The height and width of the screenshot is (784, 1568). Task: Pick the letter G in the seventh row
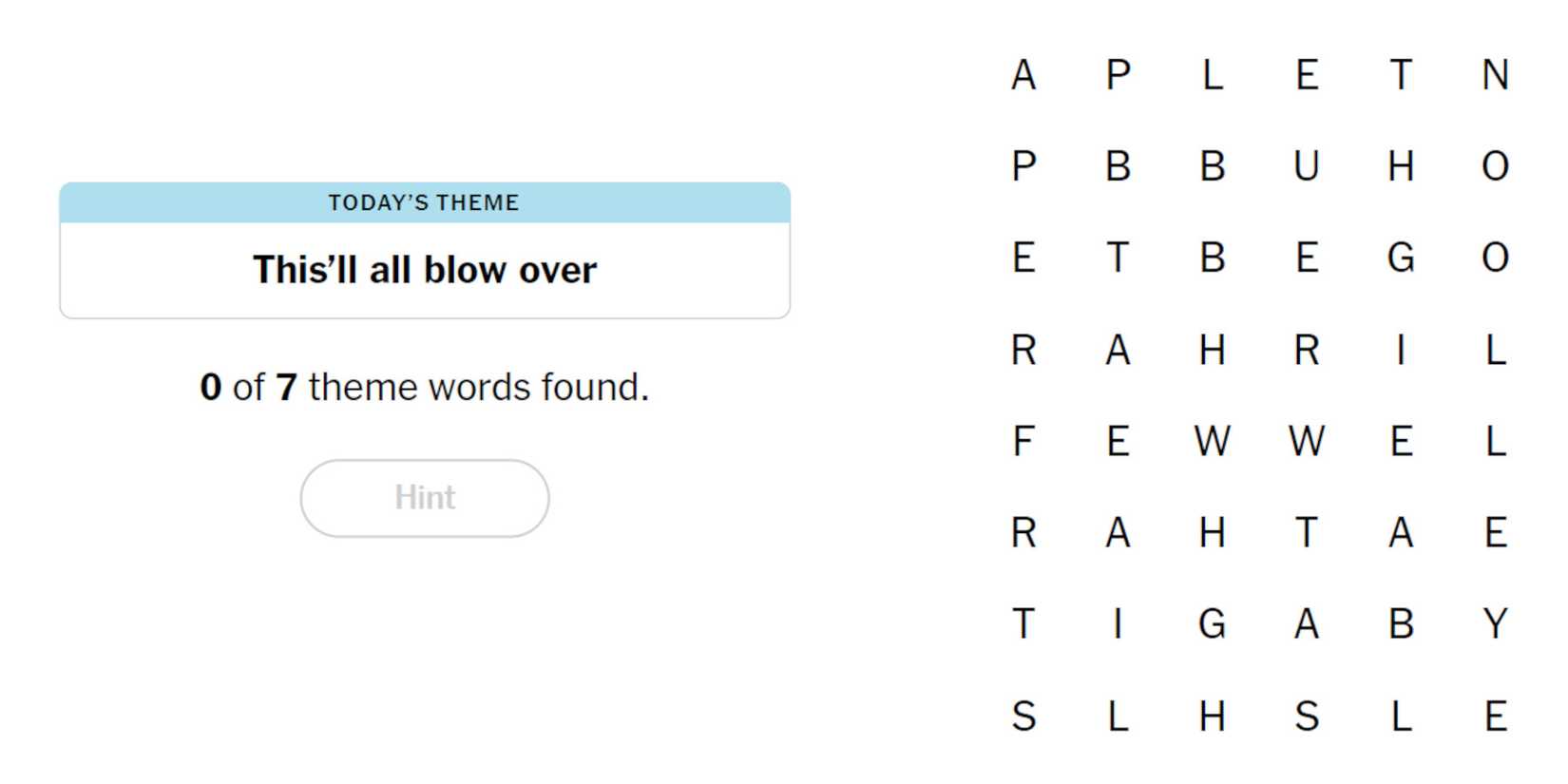click(1213, 624)
